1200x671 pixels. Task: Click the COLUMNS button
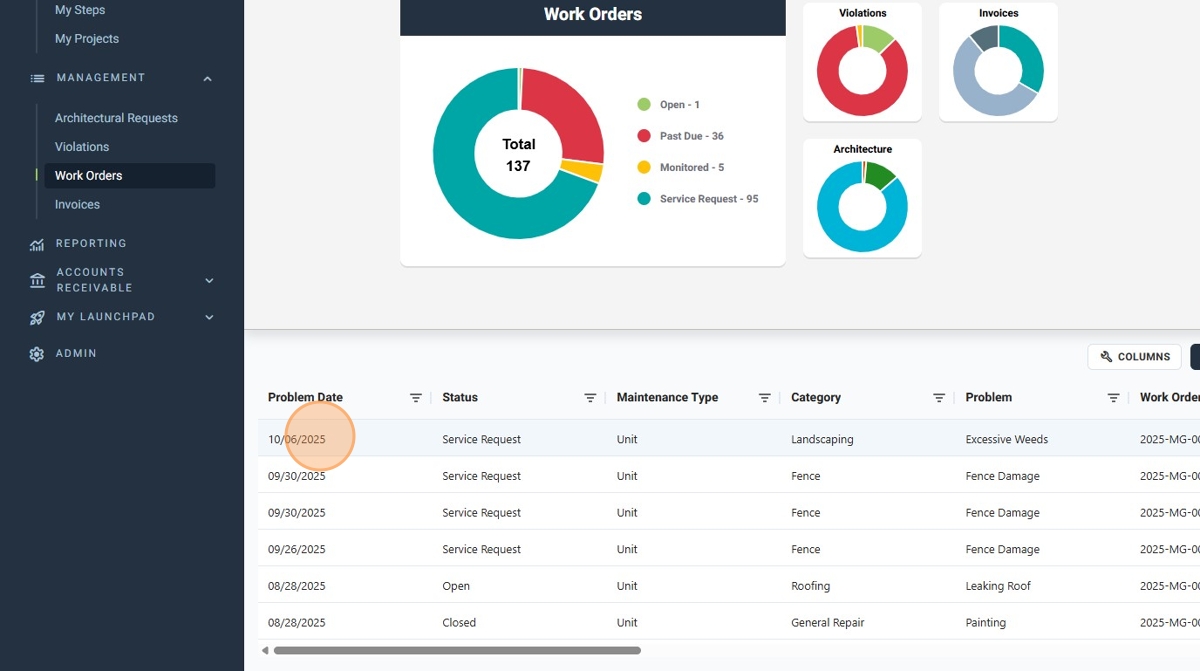point(1135,357)
